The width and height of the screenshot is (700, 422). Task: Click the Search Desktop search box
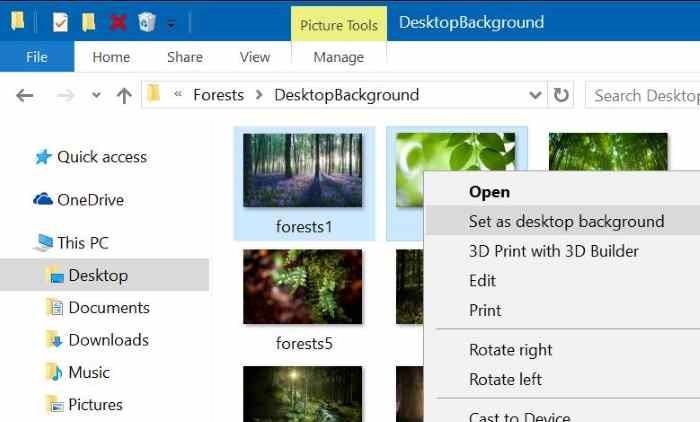[x=643, y=95]
